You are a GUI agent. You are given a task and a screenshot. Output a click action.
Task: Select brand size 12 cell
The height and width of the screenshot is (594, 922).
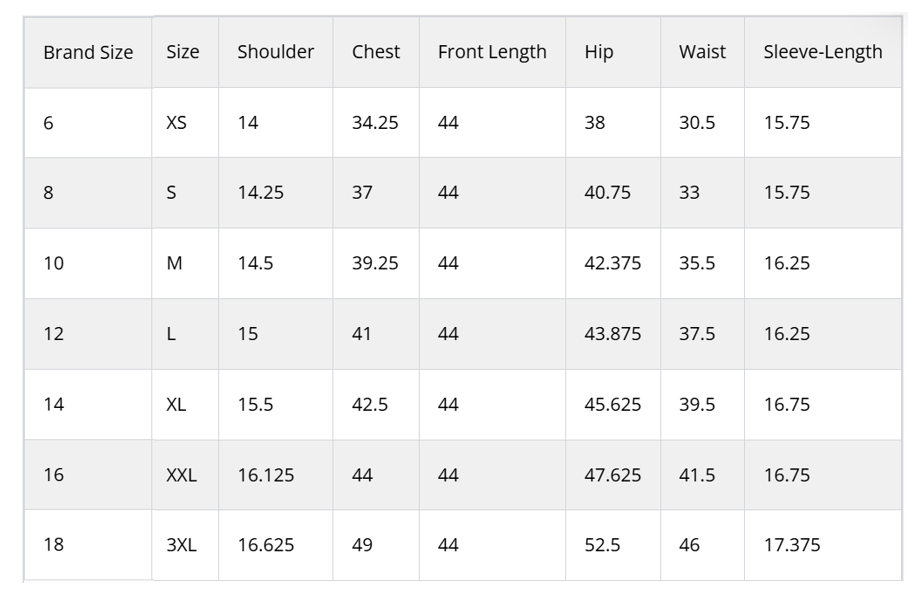tap(88, 334)
